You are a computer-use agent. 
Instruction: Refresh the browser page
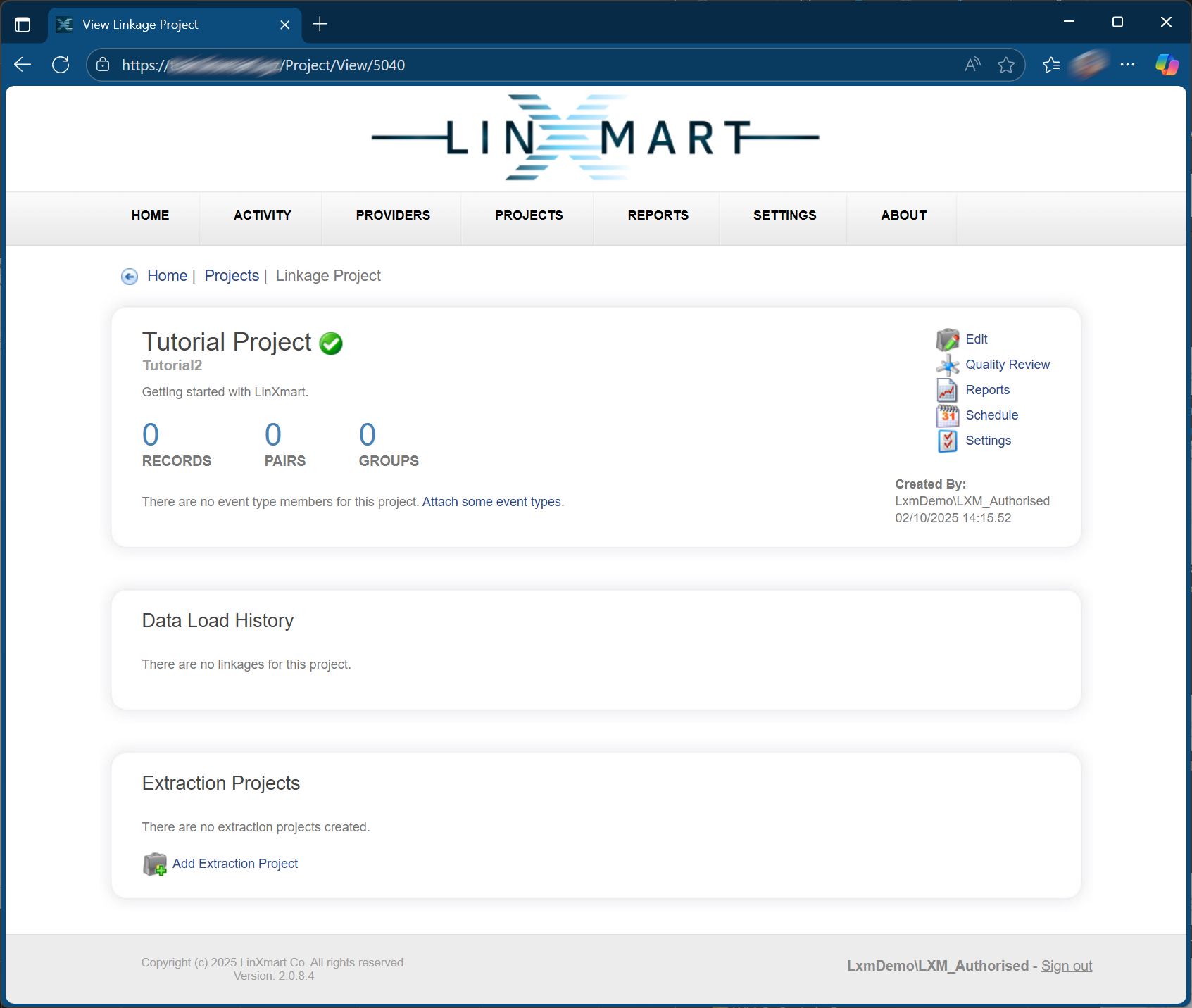click(x=61, y=65)
